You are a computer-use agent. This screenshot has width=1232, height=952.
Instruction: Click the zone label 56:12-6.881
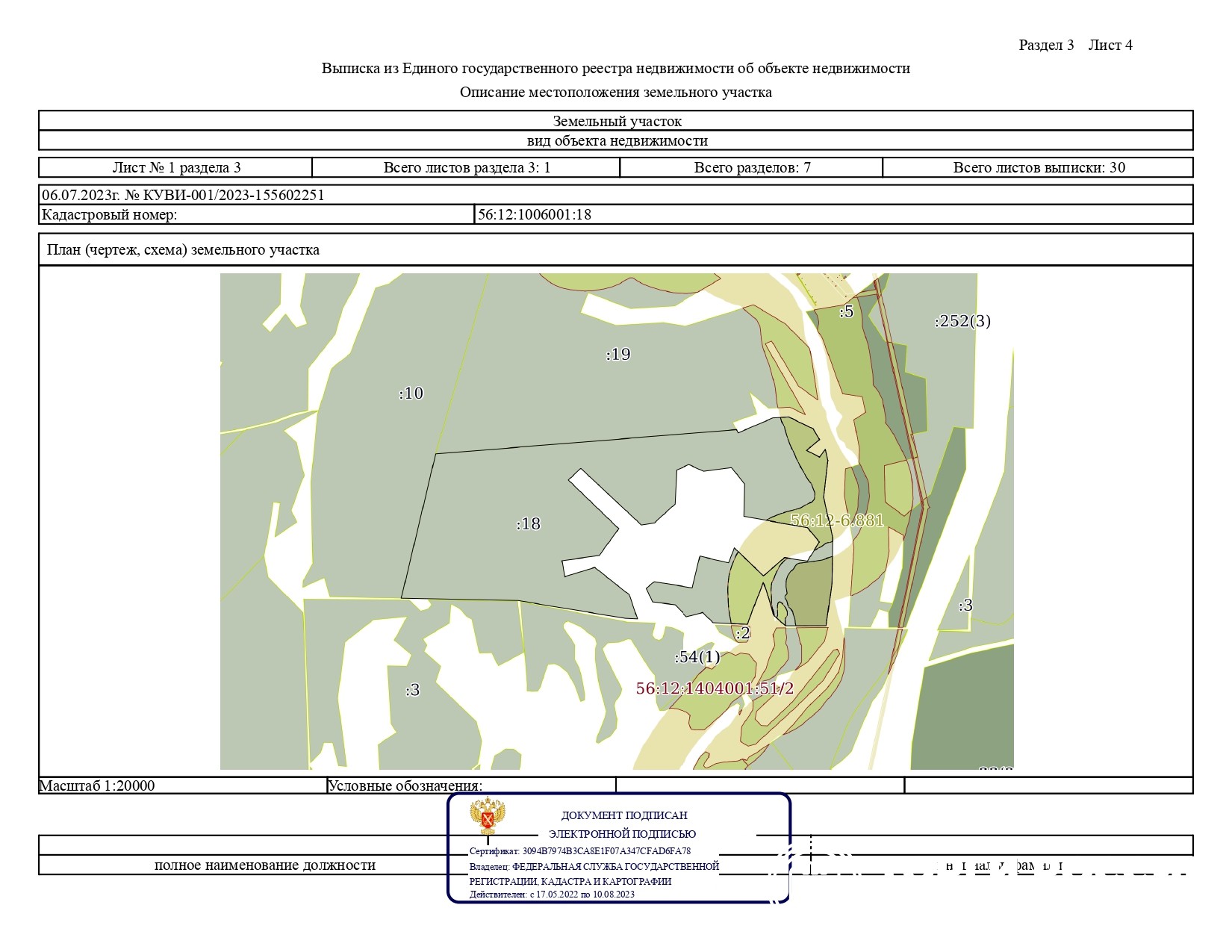(836, 520)
